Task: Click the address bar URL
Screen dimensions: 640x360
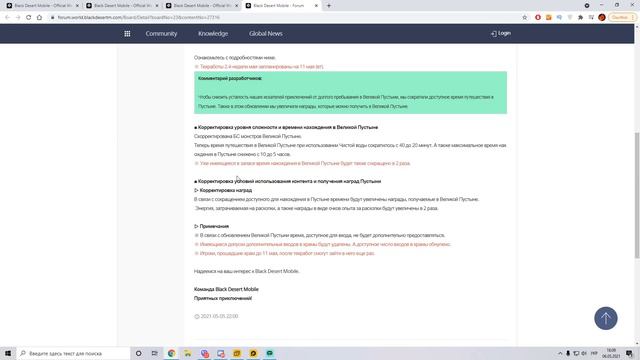Action: point(139,18)
